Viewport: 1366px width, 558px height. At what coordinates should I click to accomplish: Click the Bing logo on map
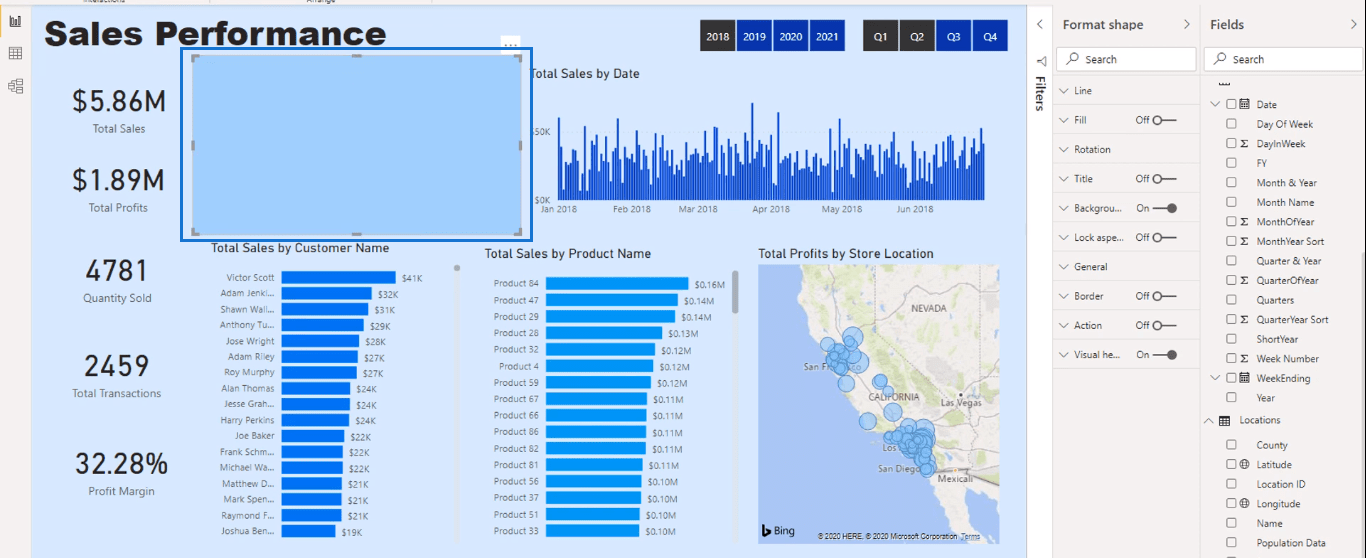[779, 531]
